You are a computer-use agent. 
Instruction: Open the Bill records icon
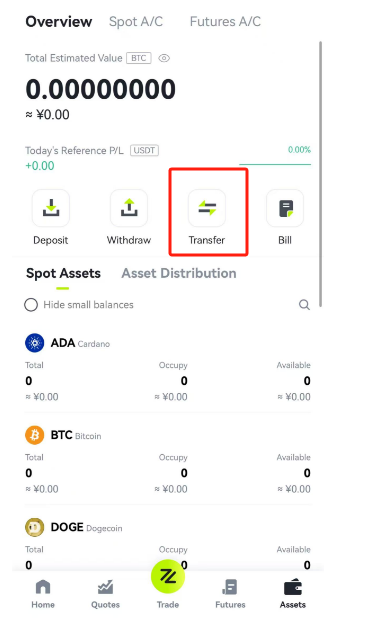point(285,208)
